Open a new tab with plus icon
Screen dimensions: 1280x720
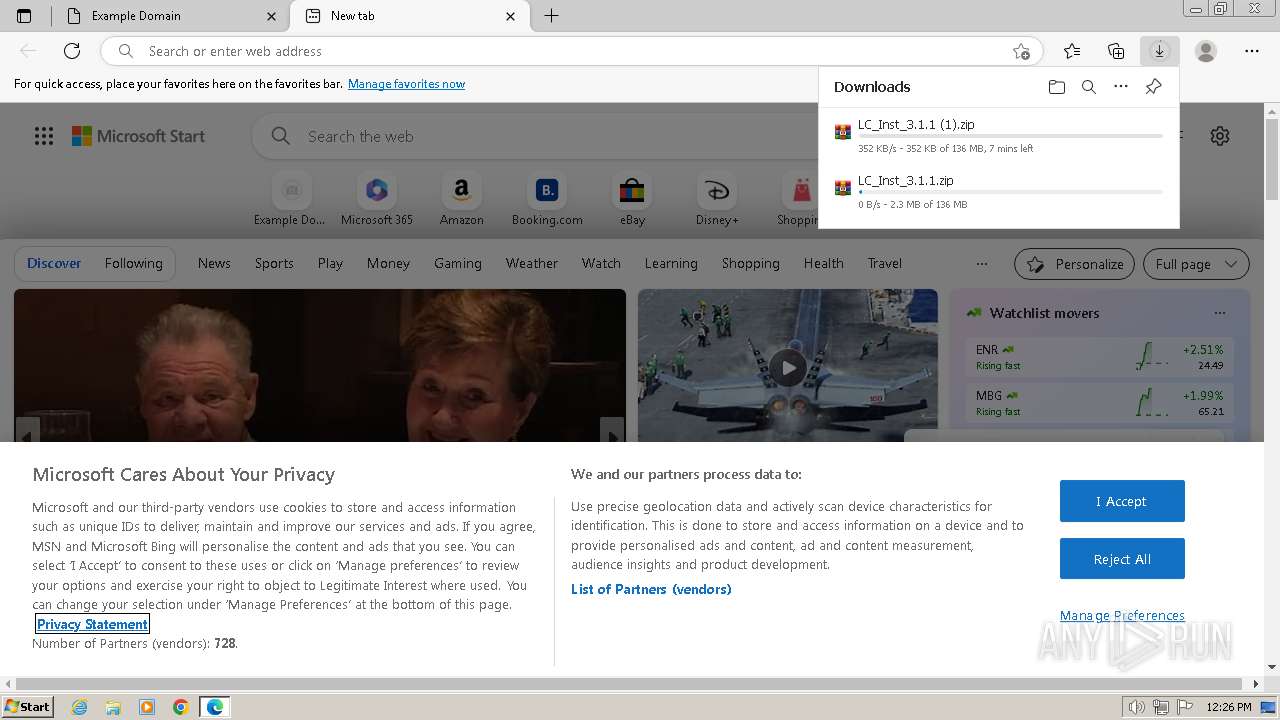coord(551,16)
